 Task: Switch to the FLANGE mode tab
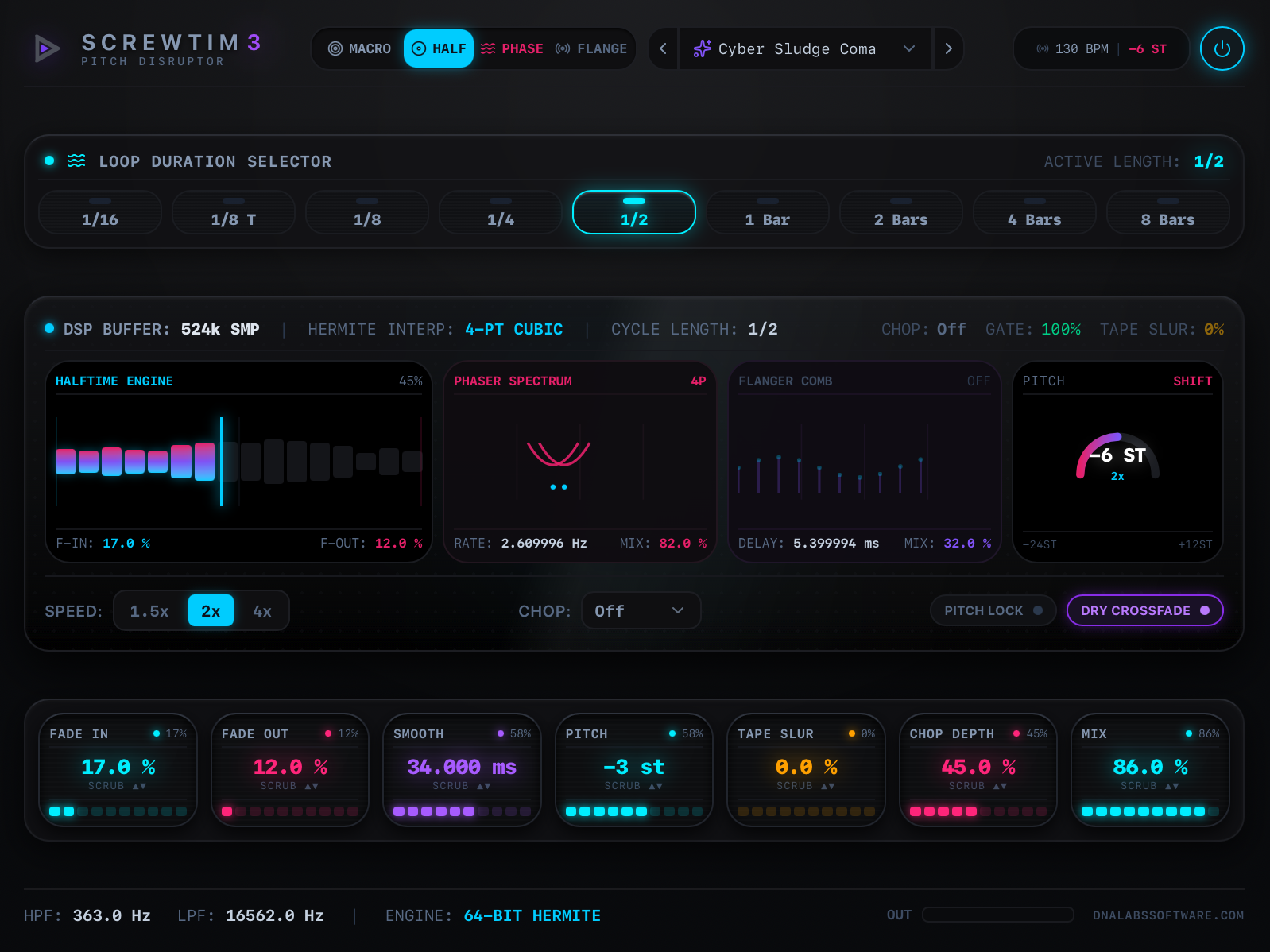click(591, 48)
